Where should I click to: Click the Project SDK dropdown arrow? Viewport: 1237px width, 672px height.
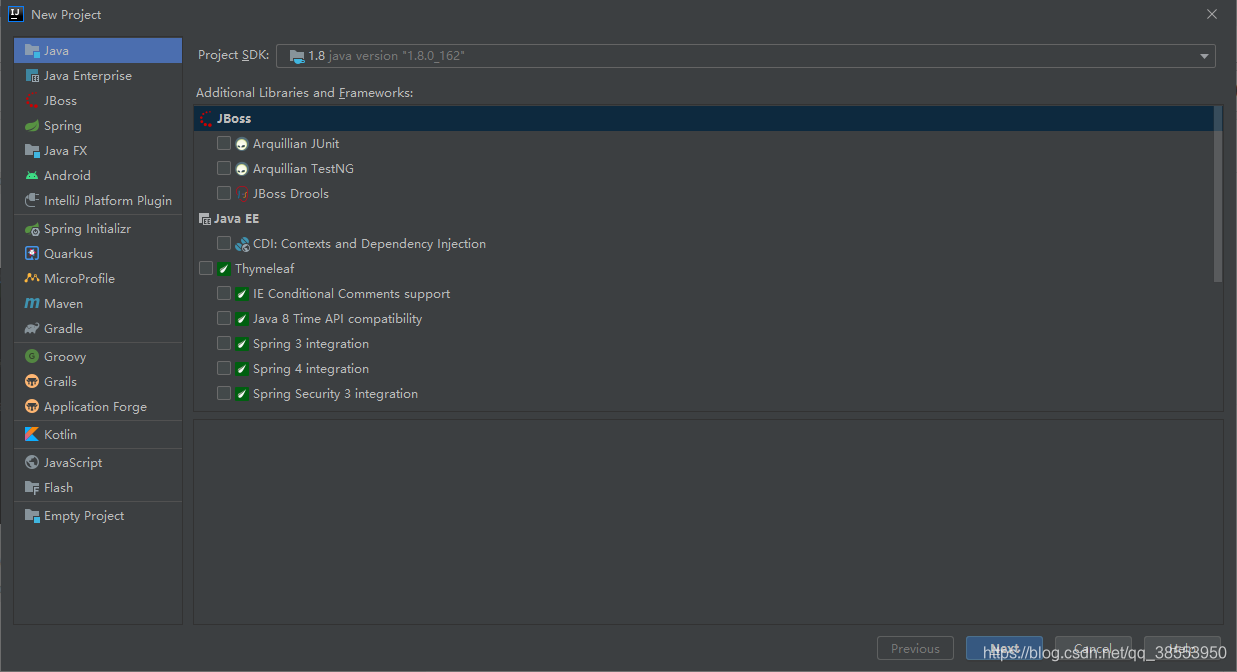[1204, 56]
